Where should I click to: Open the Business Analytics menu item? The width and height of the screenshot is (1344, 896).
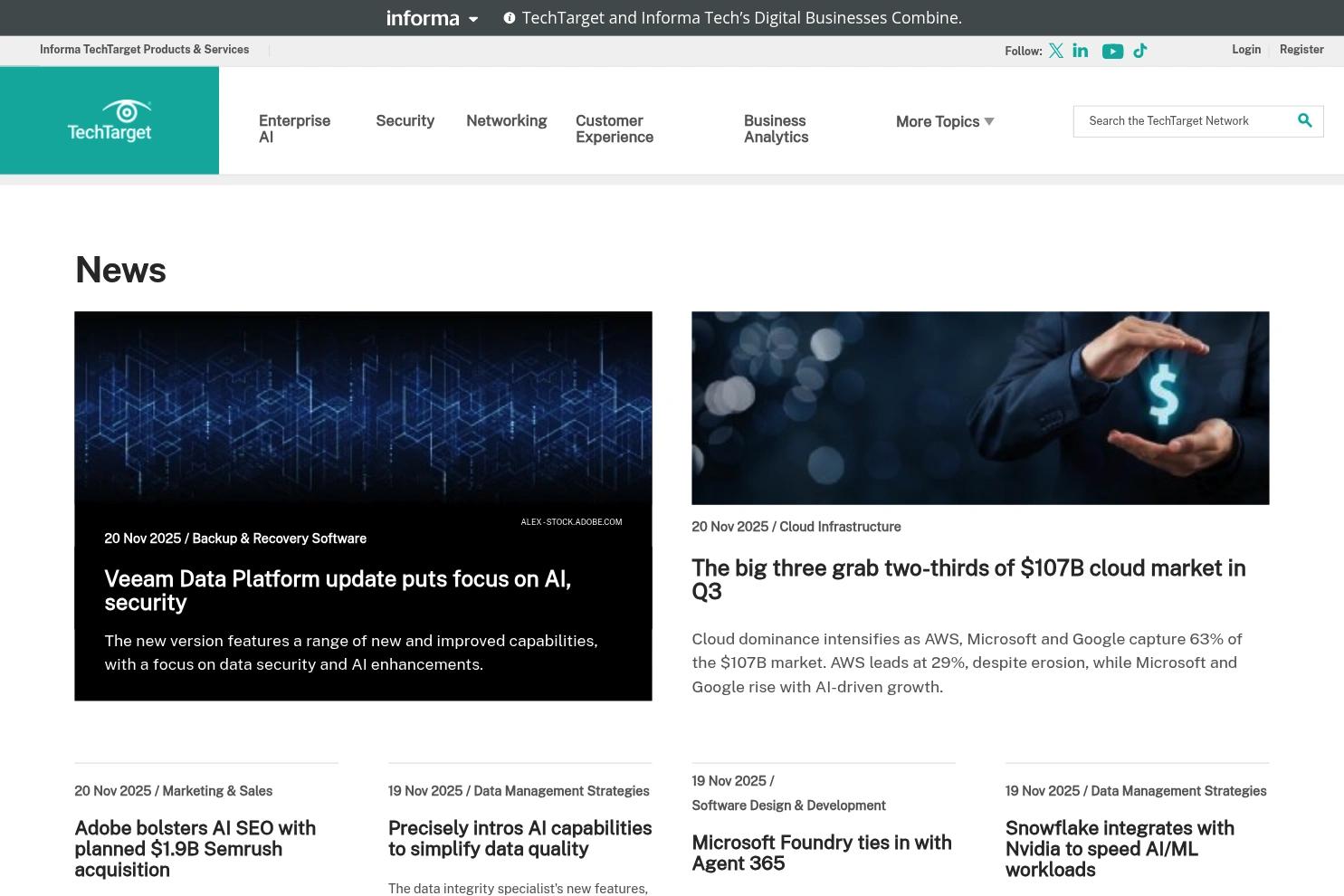point(777,129)
